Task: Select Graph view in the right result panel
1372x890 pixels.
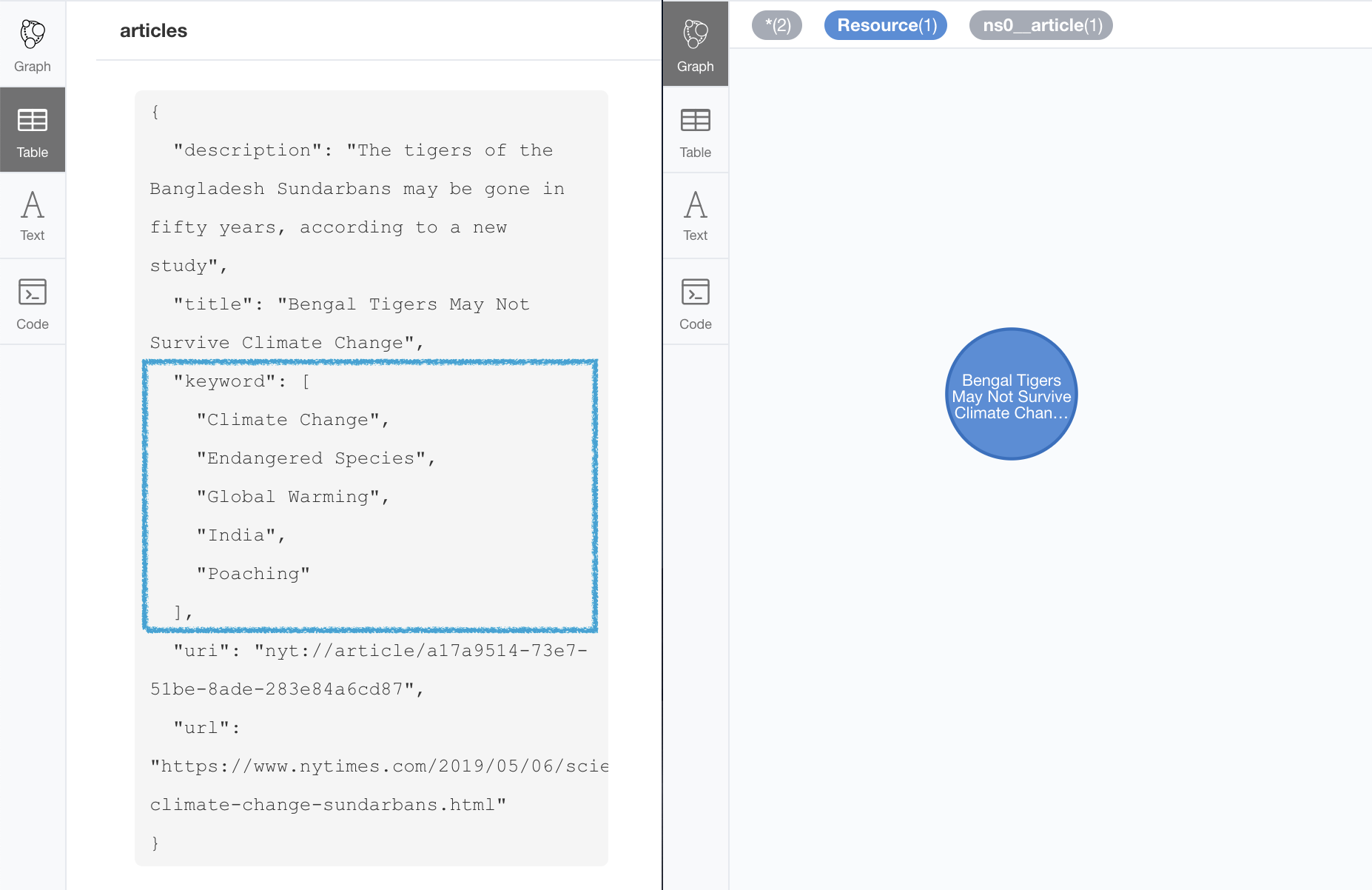Action: click(x=696, y=44)
